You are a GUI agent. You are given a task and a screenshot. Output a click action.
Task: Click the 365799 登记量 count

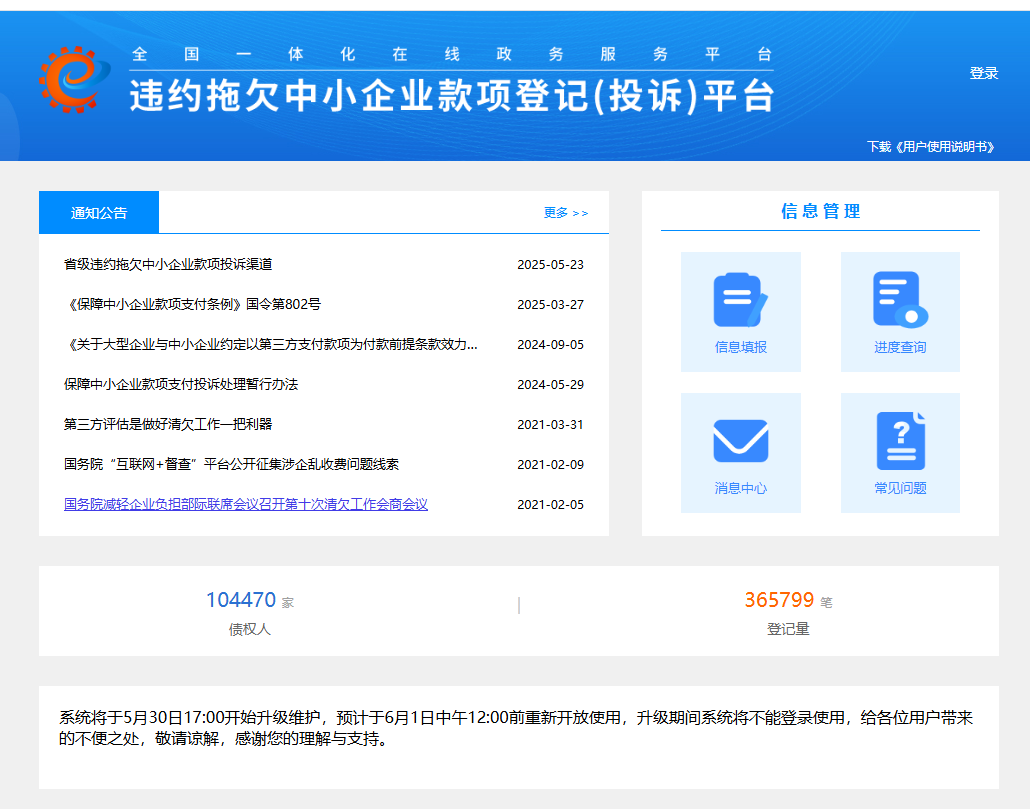(x=779, y=600)
